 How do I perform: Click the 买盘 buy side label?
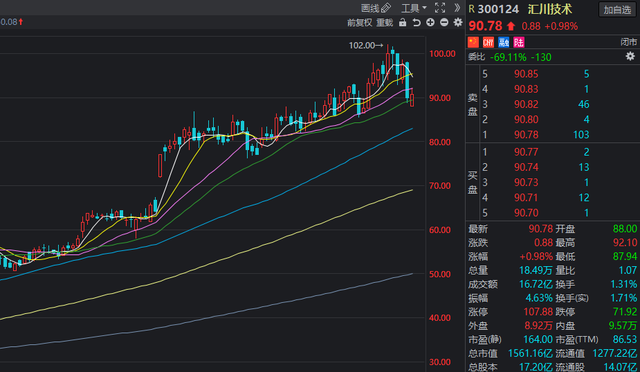(473, 183)
